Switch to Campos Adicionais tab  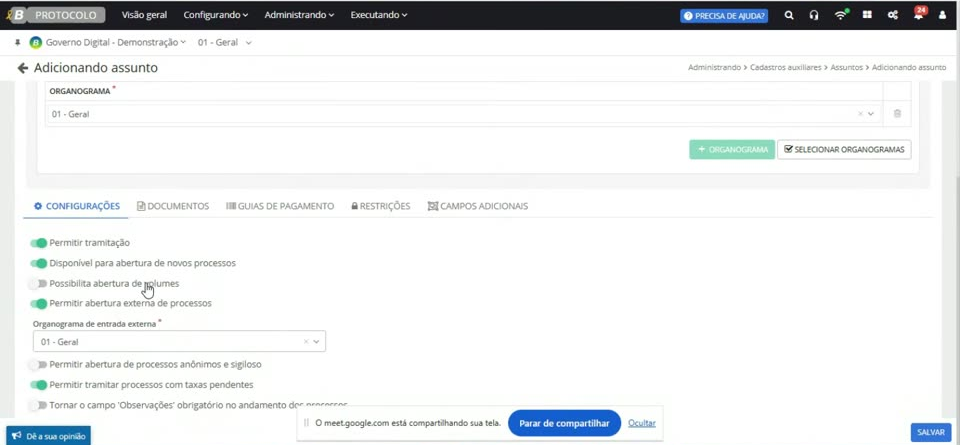click(478, 206)
